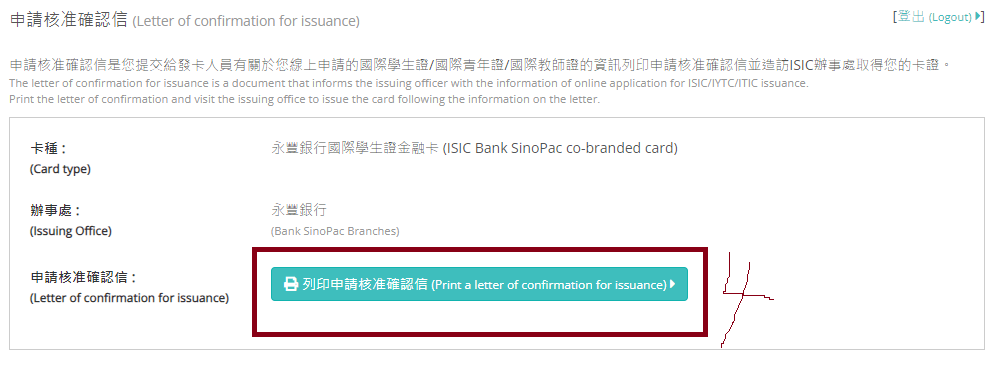Screen dimensions: 1008x371
Task: Click the Chinese description paragraph about ISIC辦事處
Action: tap(480, 65)
